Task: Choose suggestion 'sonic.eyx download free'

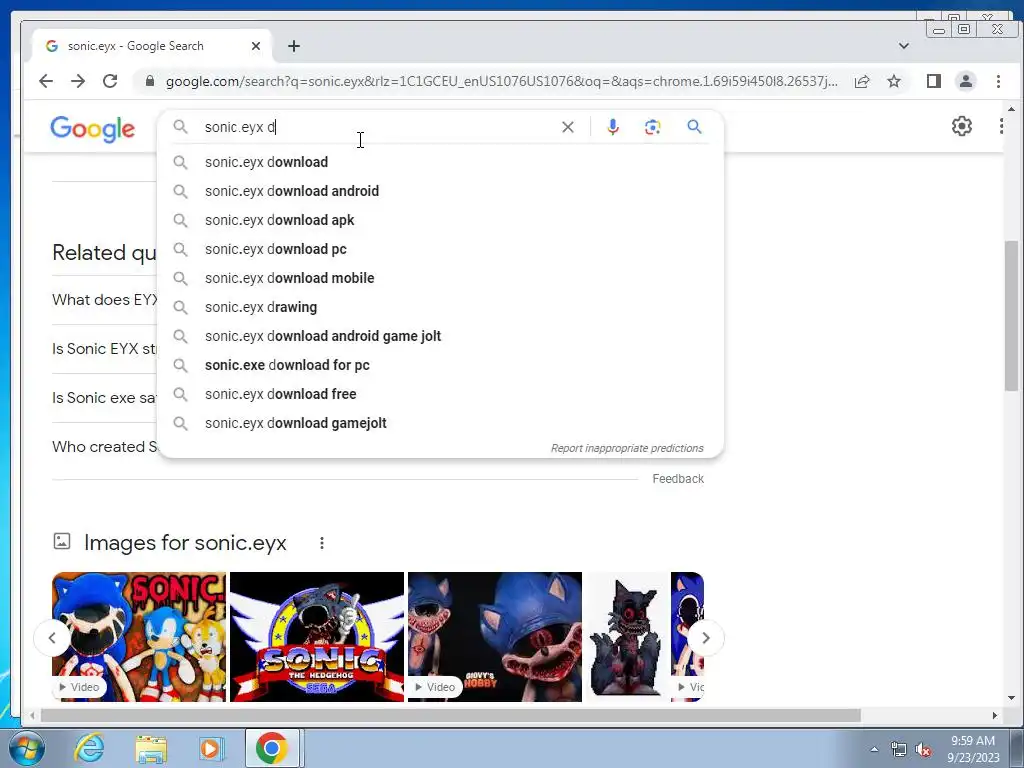Action: 440,394
